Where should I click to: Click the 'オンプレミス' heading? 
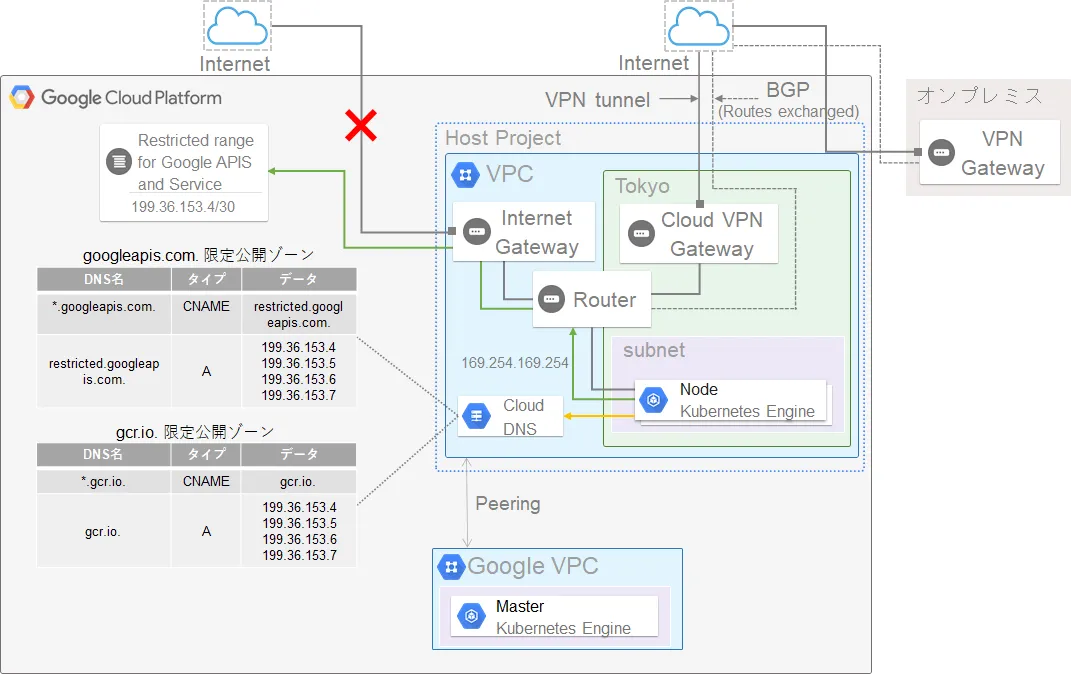point(979,96)
